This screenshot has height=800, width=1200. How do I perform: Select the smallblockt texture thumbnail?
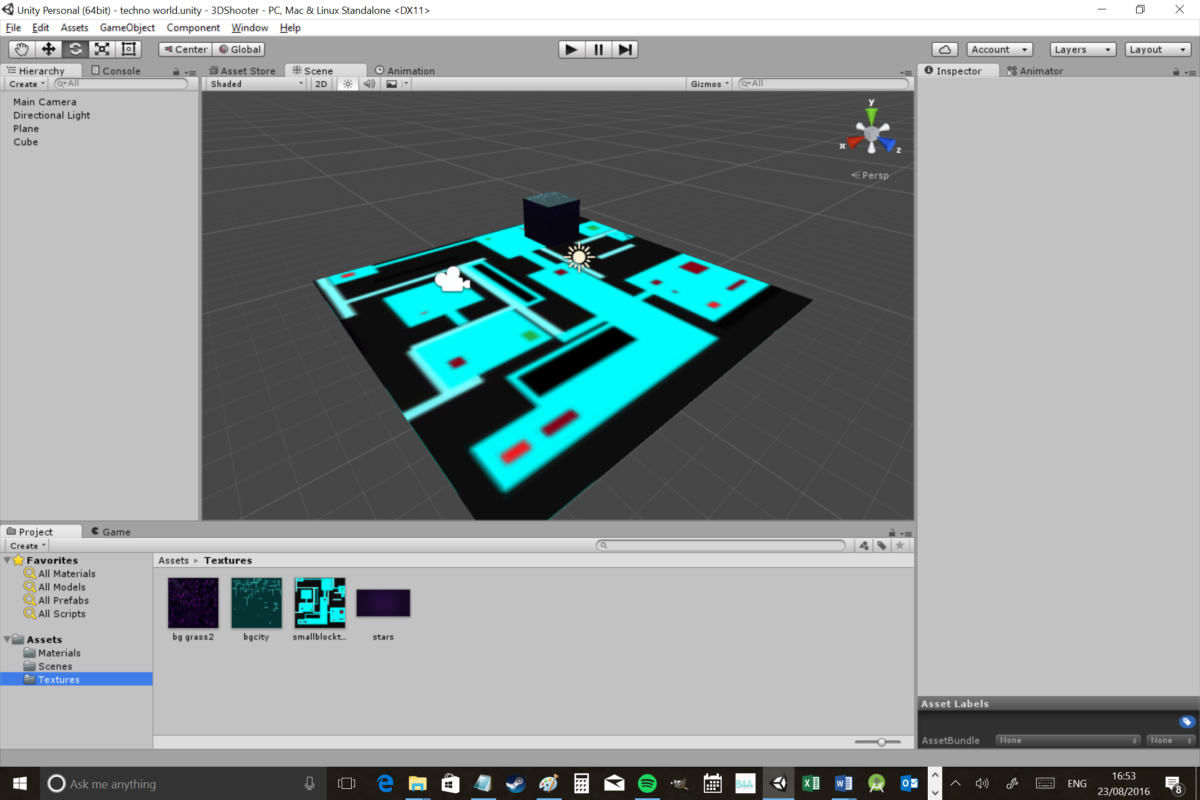pyautogui.click(x=319, y=600)
